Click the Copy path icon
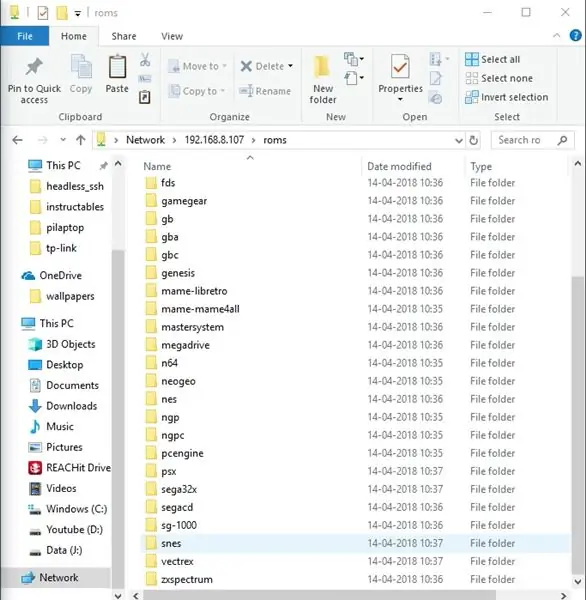Viewport: 586px width, 600px height. (145, 79)
